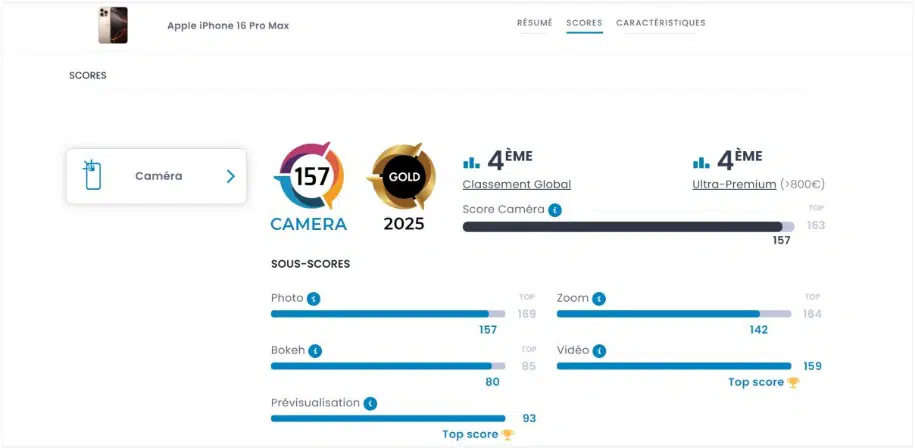915x448 pixels.
Task: Click the top score value 163
Action: pyautogui.click(x=816, y=226)
